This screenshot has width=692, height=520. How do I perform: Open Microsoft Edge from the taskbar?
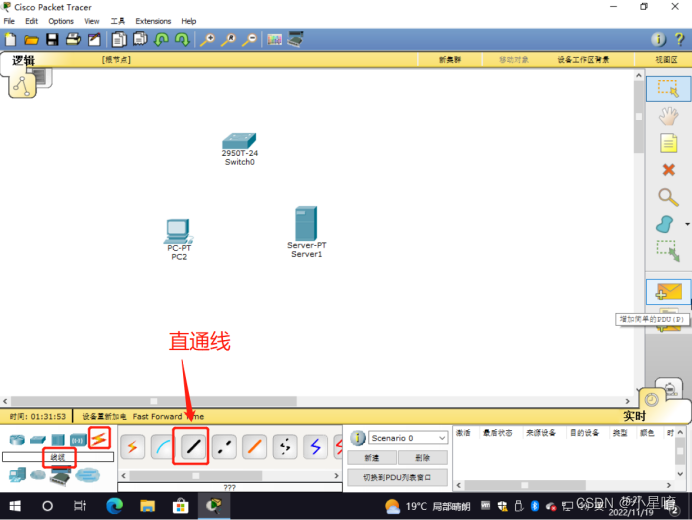point(114,506)
